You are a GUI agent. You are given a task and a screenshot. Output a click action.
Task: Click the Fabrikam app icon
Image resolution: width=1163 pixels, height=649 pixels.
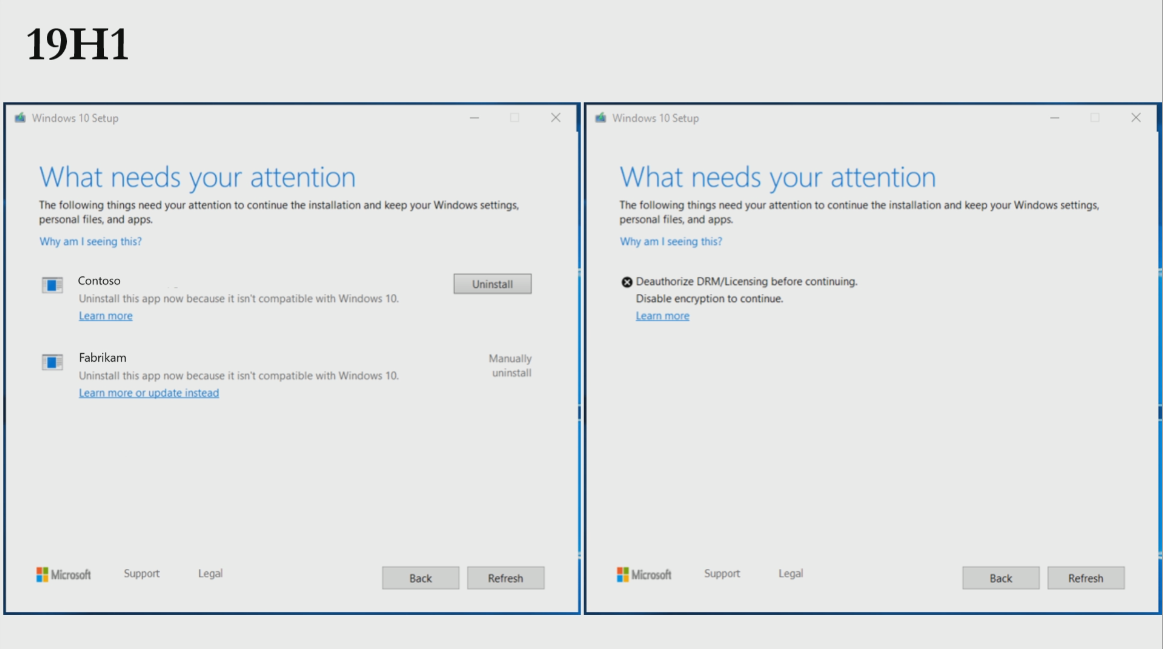52,362
